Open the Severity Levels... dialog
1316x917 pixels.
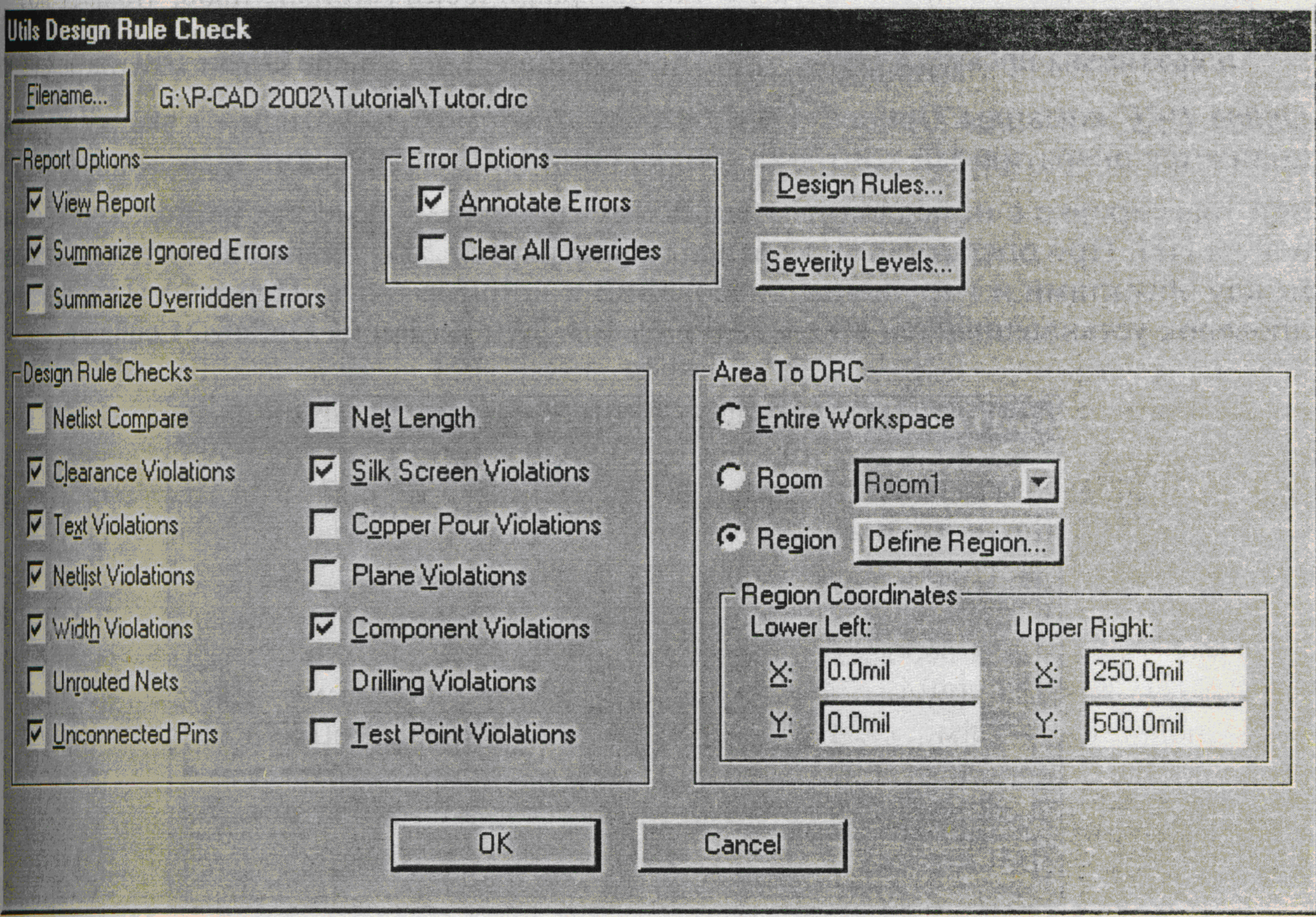tap(860, 262)
